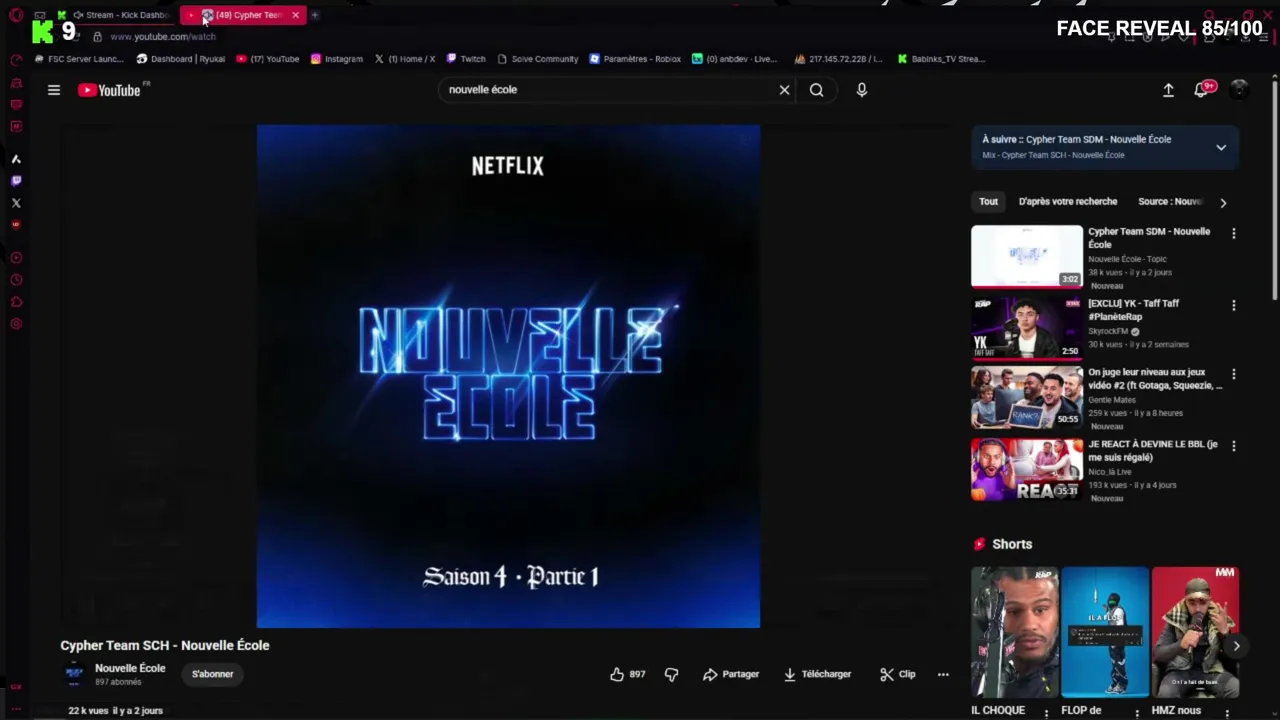Click the www.youtube.com/watch address bar
This screenshot has width=1280, height=720.
(163, 37)
